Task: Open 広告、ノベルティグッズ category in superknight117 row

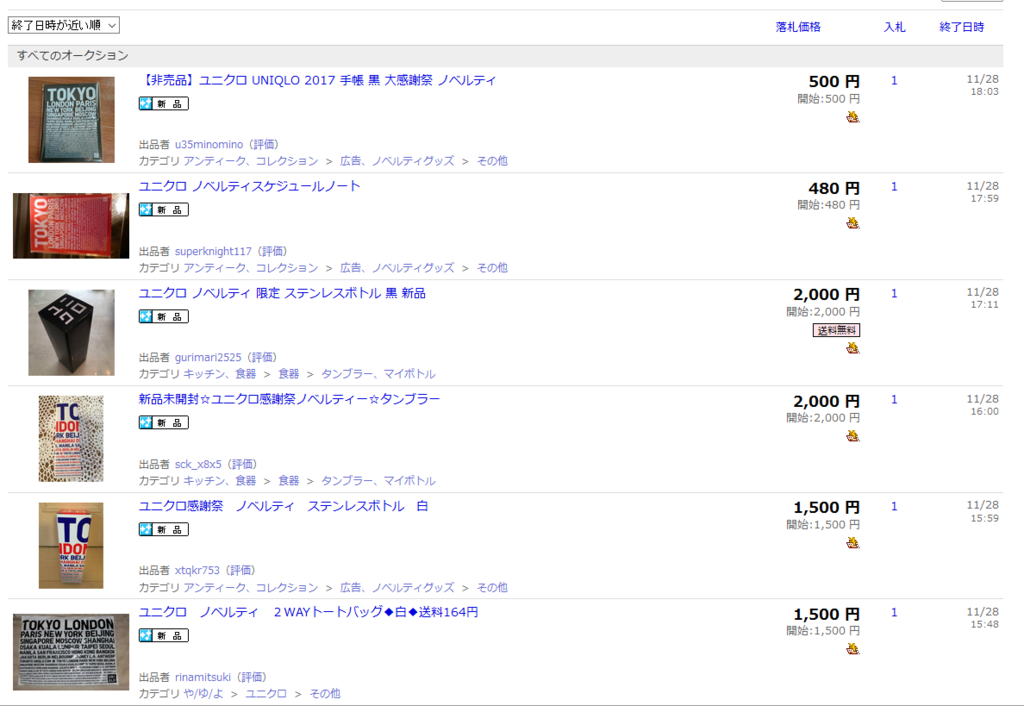Action: pyautogui.click(x=397, y=268)
